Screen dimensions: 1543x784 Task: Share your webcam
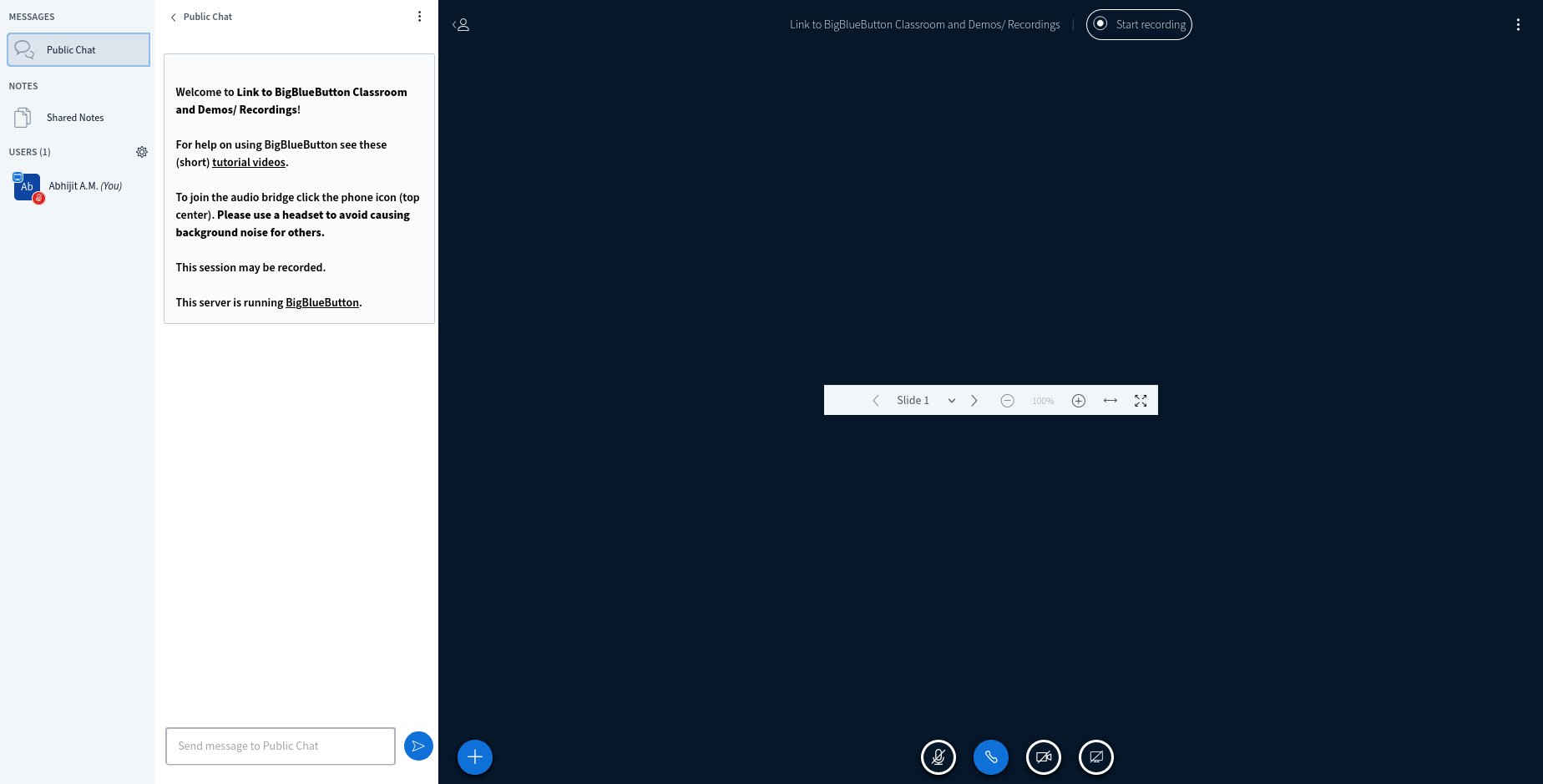coord(1043,757)
